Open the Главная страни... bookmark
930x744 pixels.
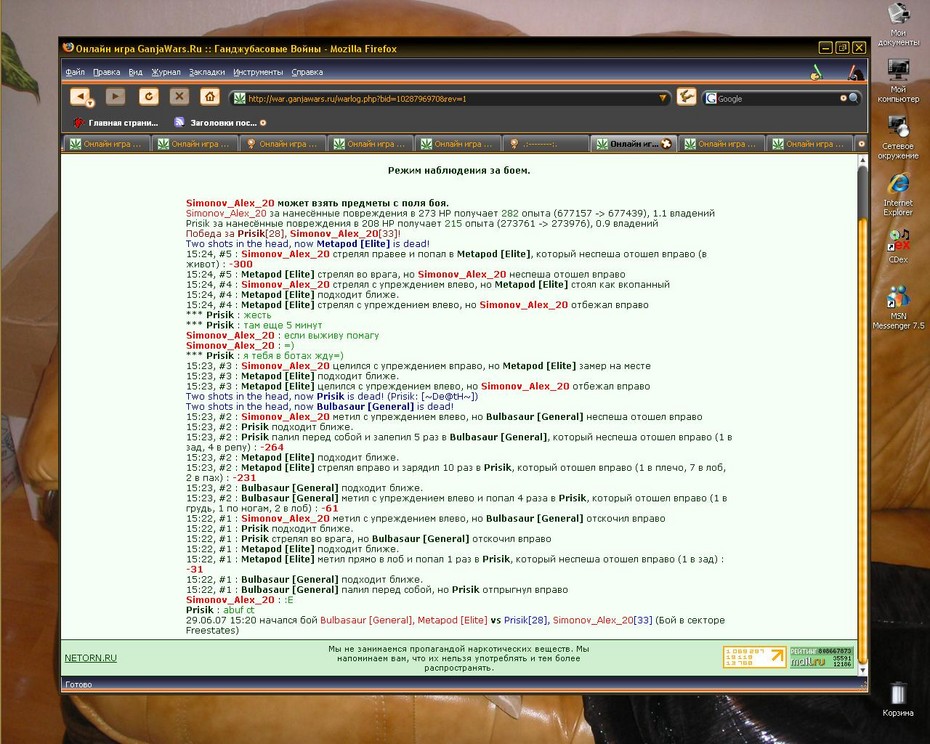(x=116, y=123)
